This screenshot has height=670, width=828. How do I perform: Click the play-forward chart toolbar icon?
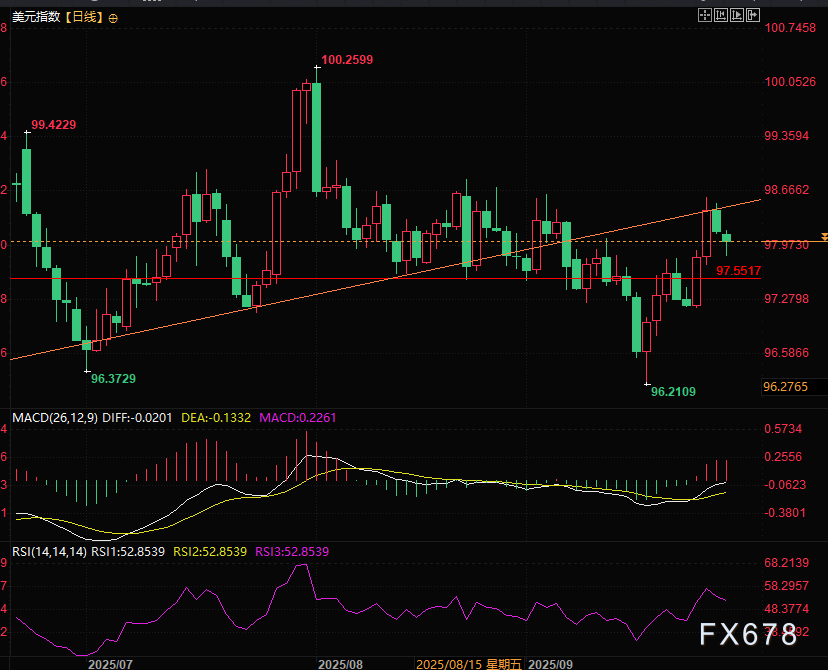tap(737, 15)
